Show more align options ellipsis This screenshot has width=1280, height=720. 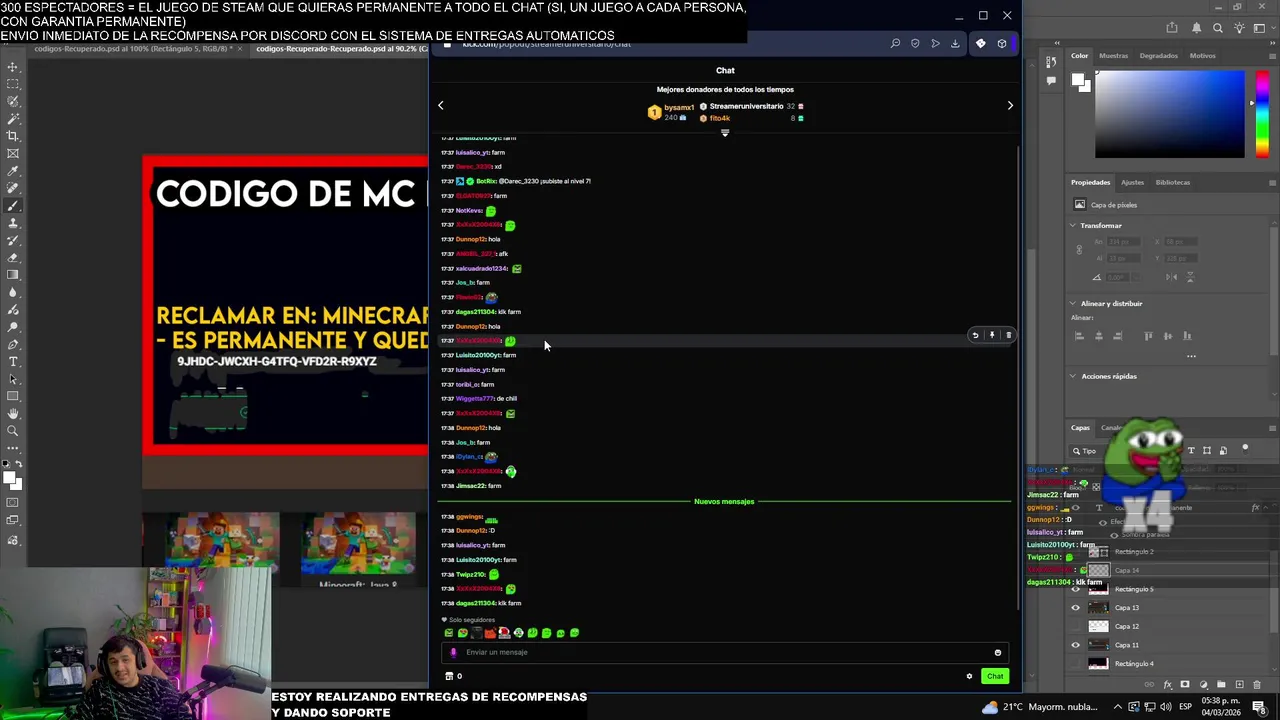pyautogui.click(x=1191, y=356)
